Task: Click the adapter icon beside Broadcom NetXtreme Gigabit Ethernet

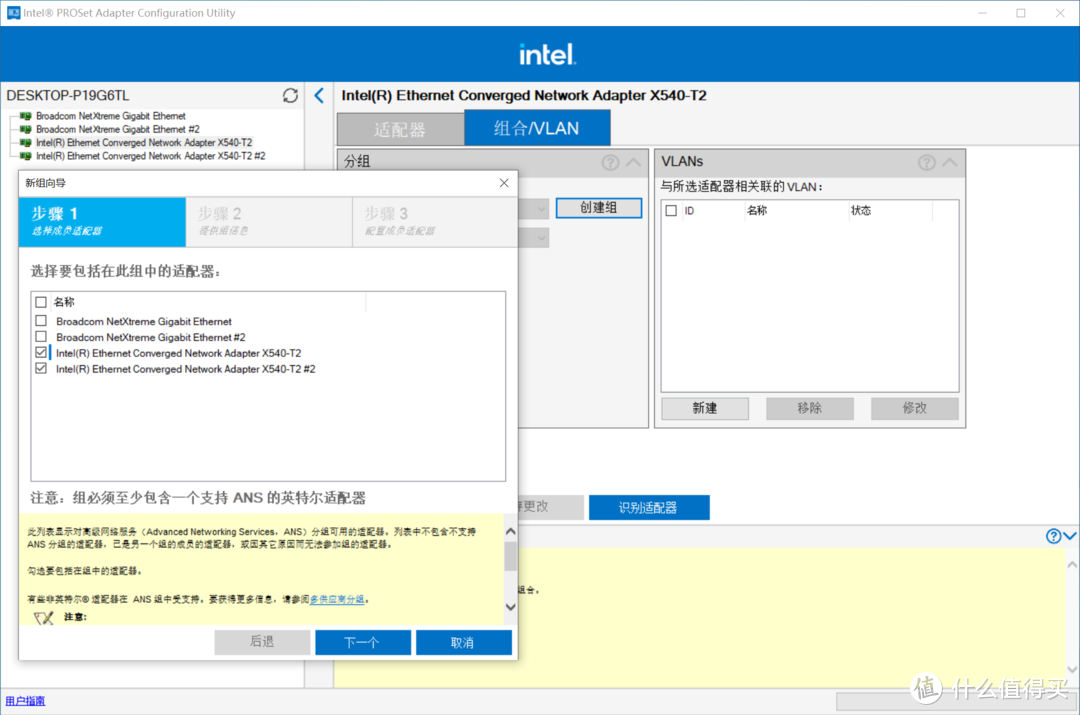Action: pyautogui.click(x=22, y=115)
